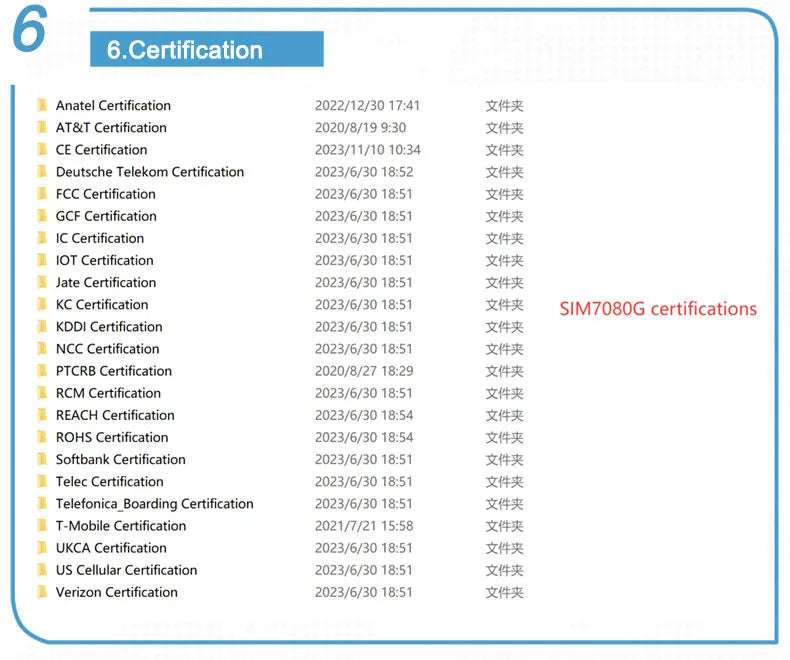Click the folder icon beside Telec Certification
Image resolution: width=790 pixels, height=660 pixels.
click(x=42, y=482)
